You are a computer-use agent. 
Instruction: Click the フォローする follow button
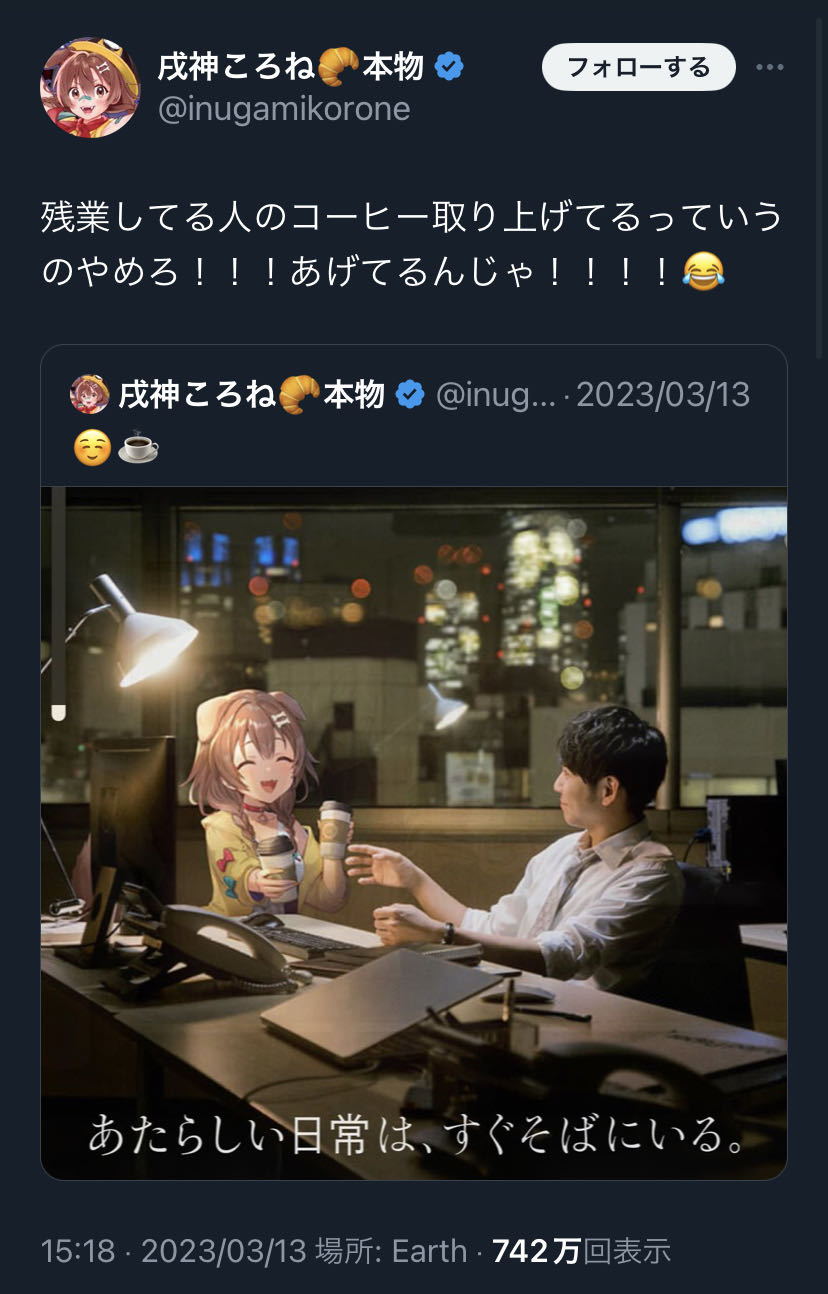(x=639, y=67)
